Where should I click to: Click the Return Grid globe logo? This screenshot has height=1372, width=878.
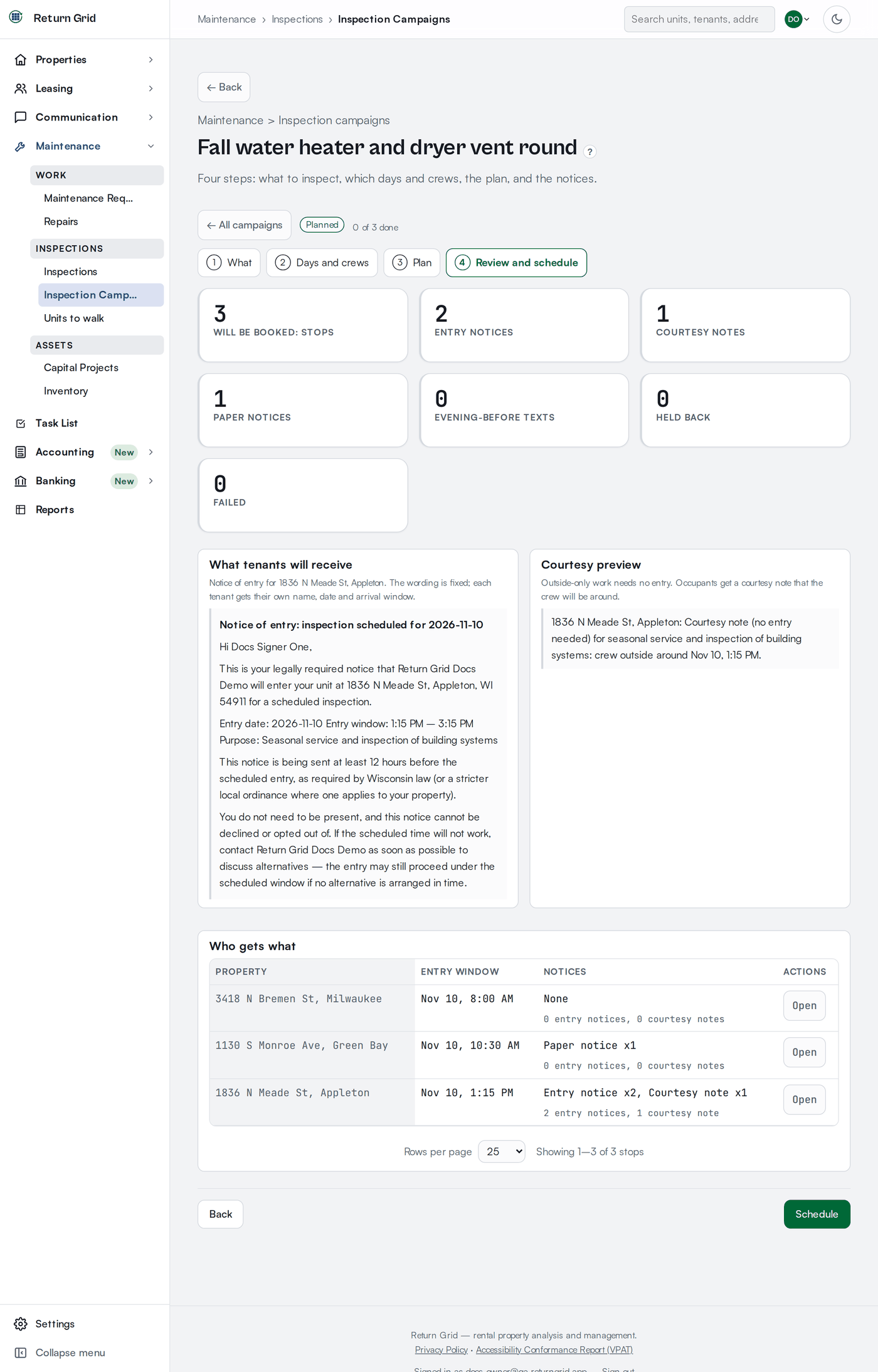click(x=16, y=17)
